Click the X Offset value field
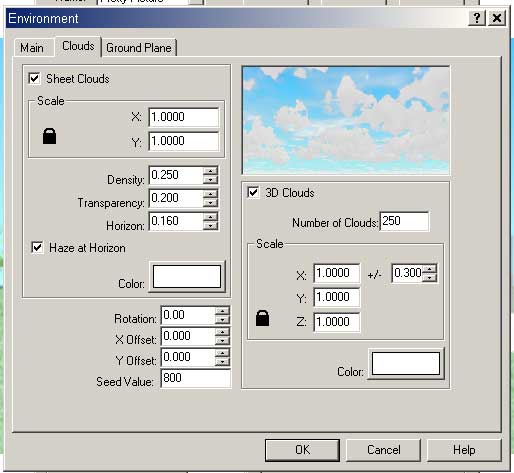Image resolution: width=514 pixels, height=473 pixels. click(x=188, y=336)
